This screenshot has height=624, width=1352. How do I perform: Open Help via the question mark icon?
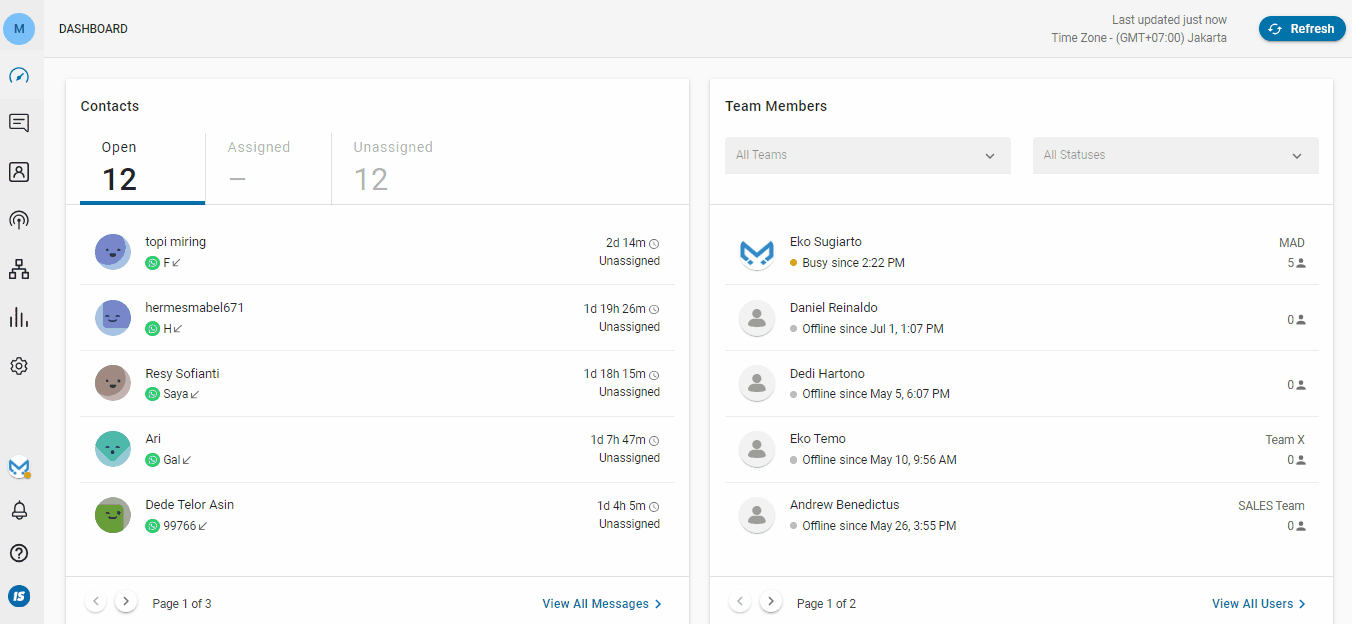coord(19,552)
